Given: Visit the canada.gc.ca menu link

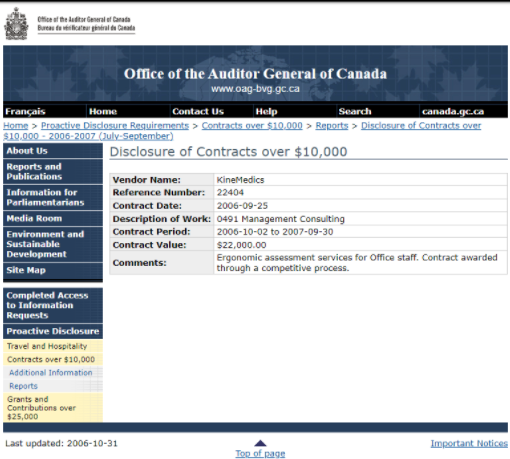Looking at the screenshot, I should [x=453, y=111].
